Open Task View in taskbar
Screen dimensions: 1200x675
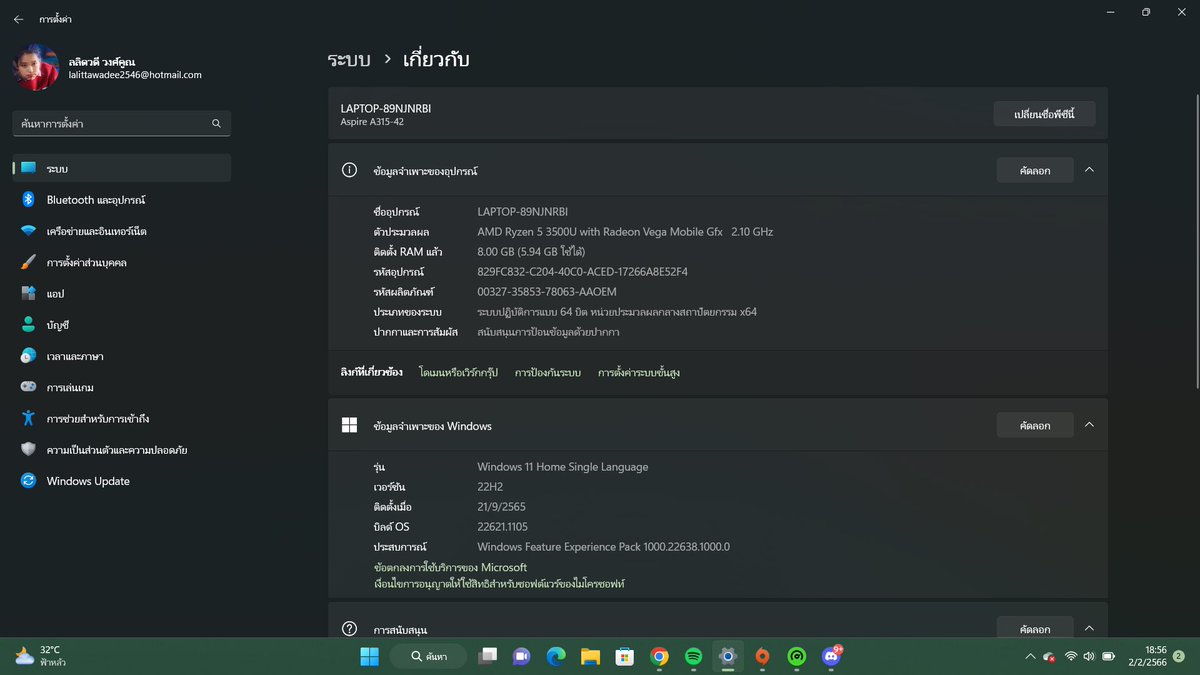[x=487, y=656]
